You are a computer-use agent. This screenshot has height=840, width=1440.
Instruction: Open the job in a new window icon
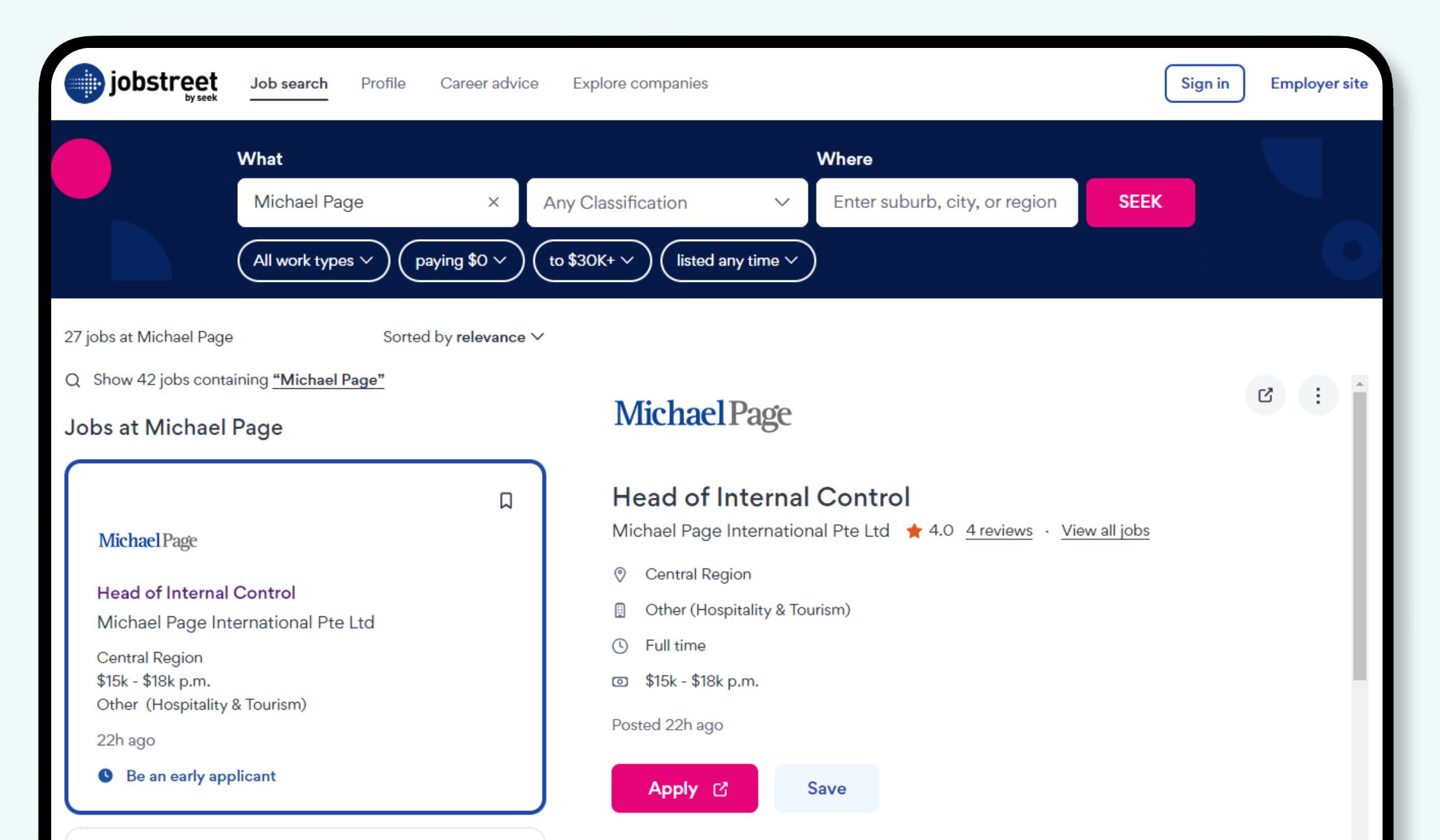[x=1265, y=395]
